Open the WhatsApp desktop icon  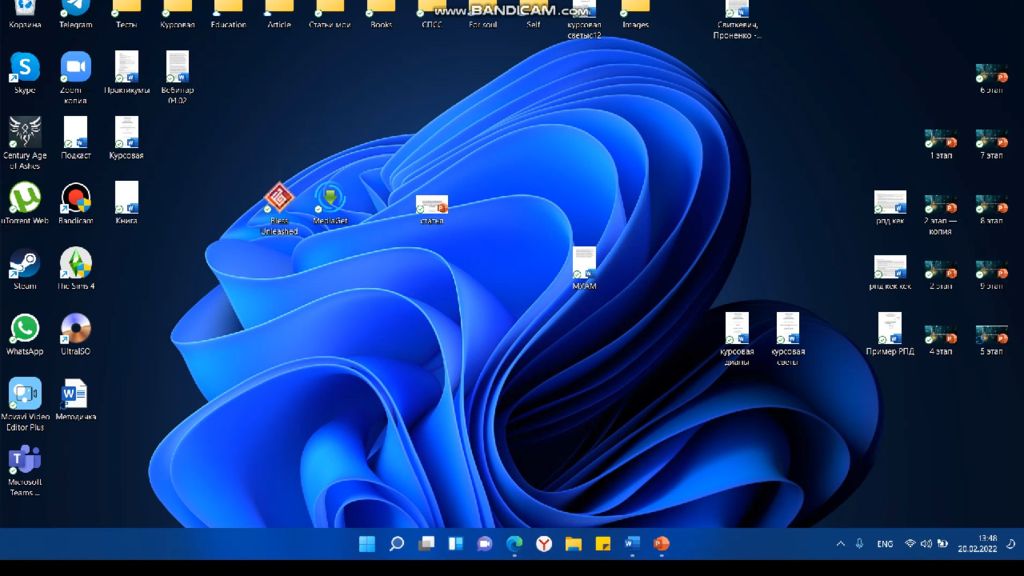24,329
